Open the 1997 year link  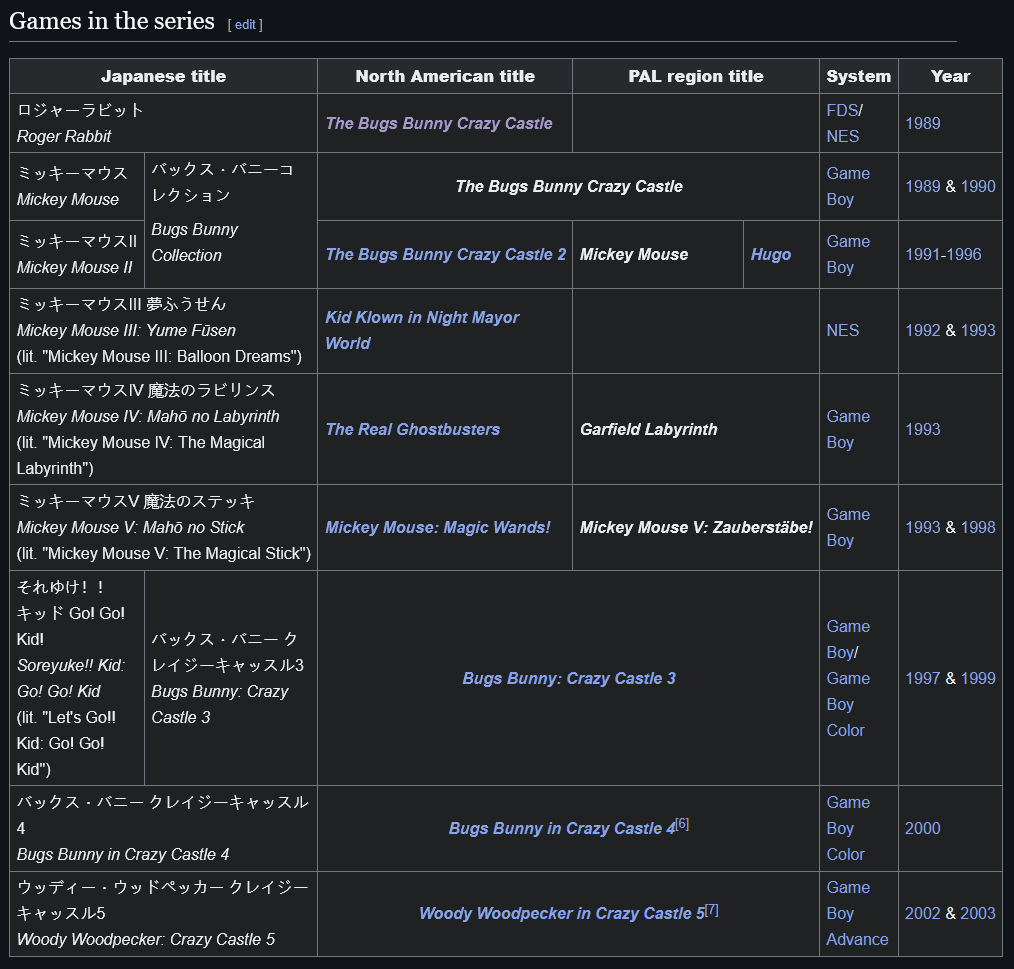[923, 678]
